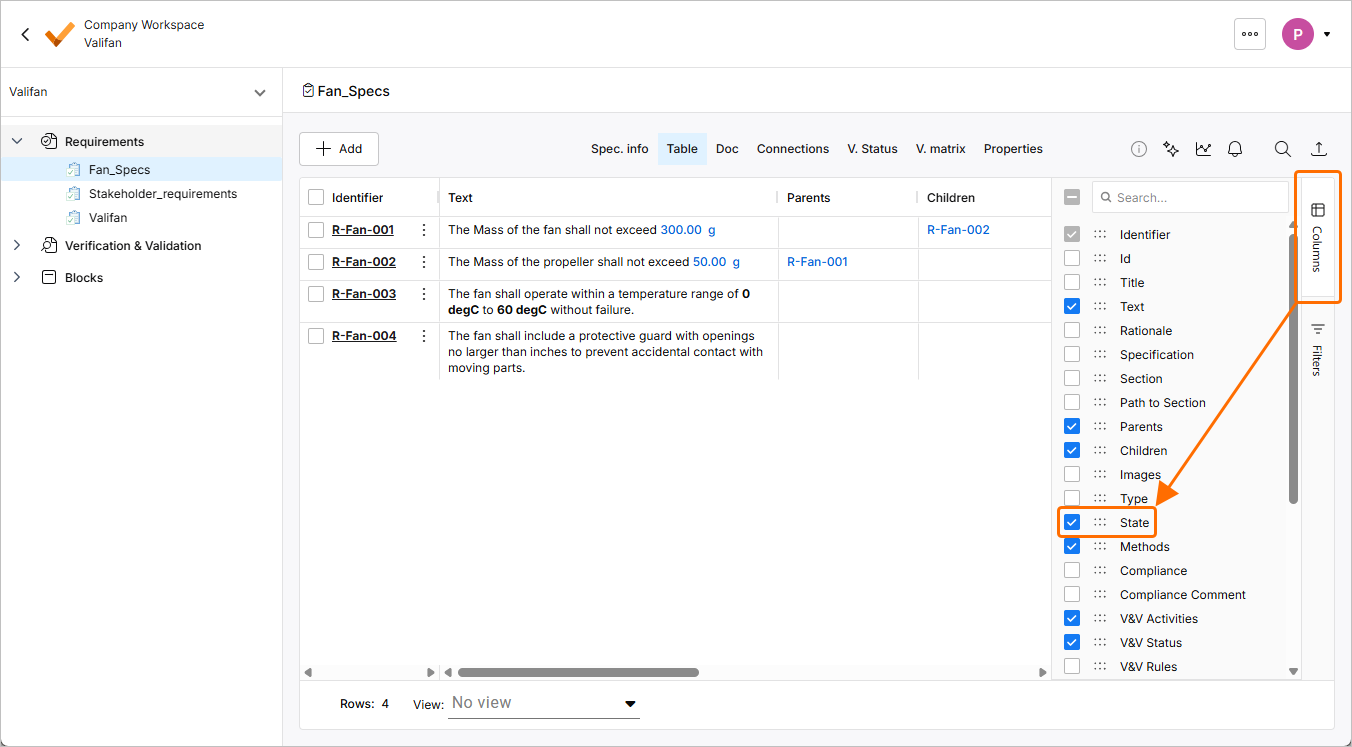The image size is (1352, 747).
Task: Open row menu for R-Fan-004
Action: pos(424,336)
